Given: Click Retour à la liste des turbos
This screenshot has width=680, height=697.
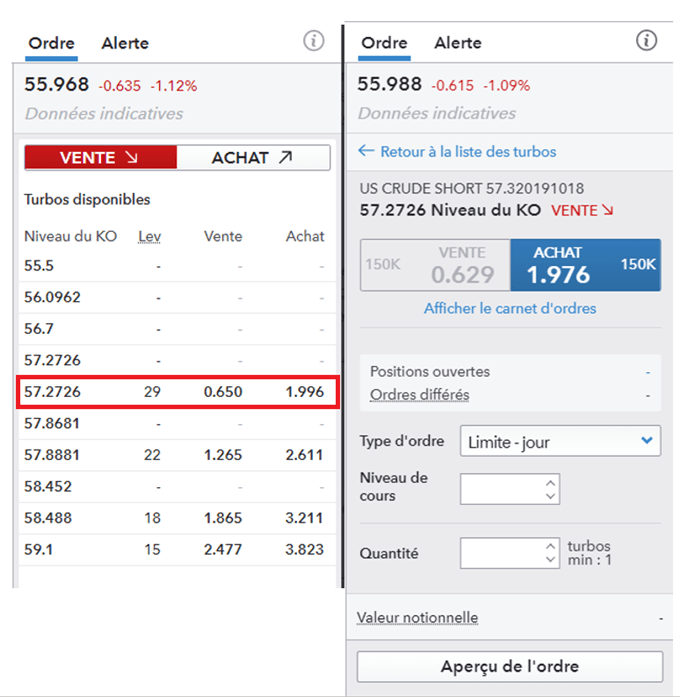Looking at the screenshot, I should [x=457, y=152].
